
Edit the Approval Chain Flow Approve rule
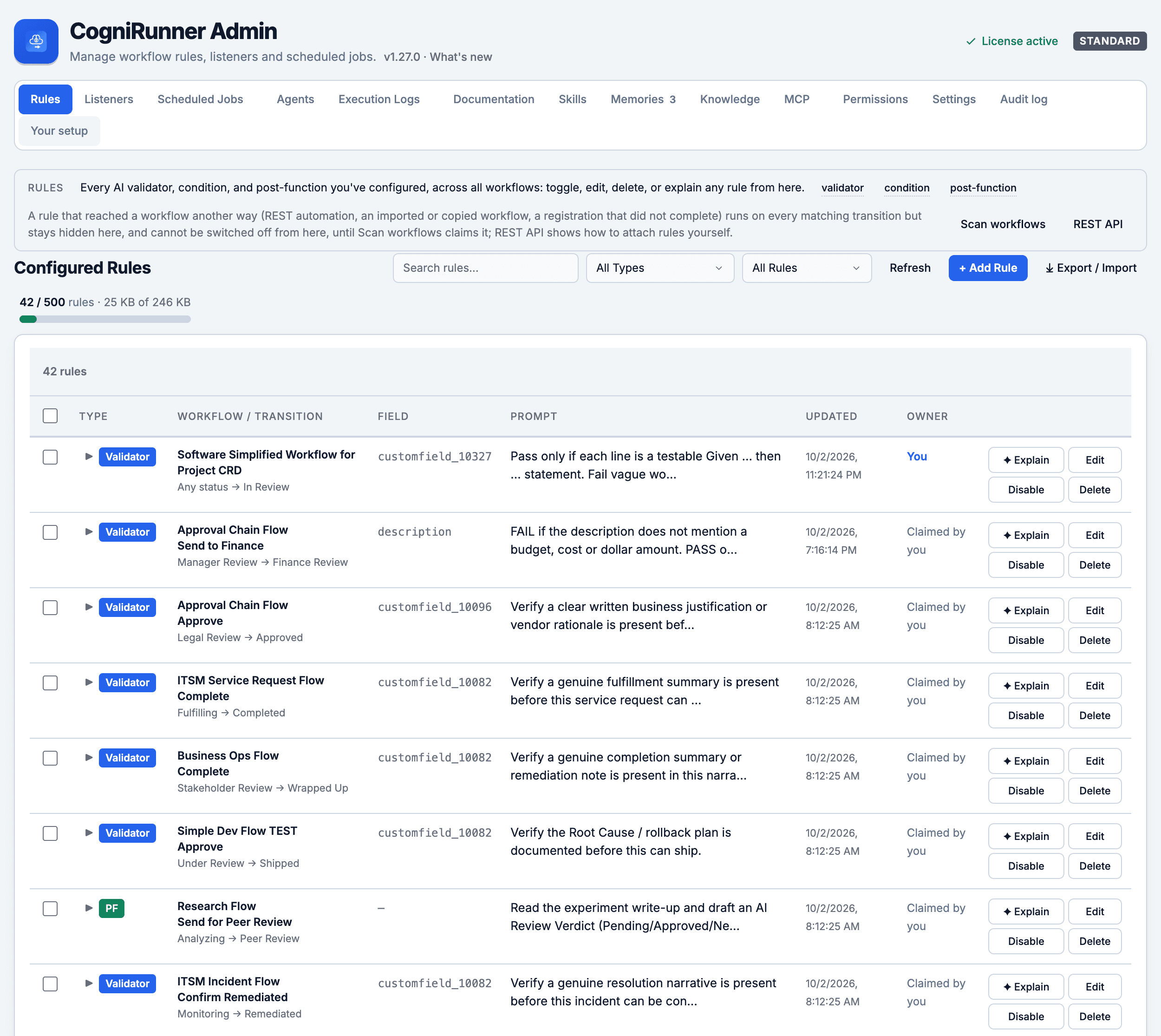point(1095,611)
